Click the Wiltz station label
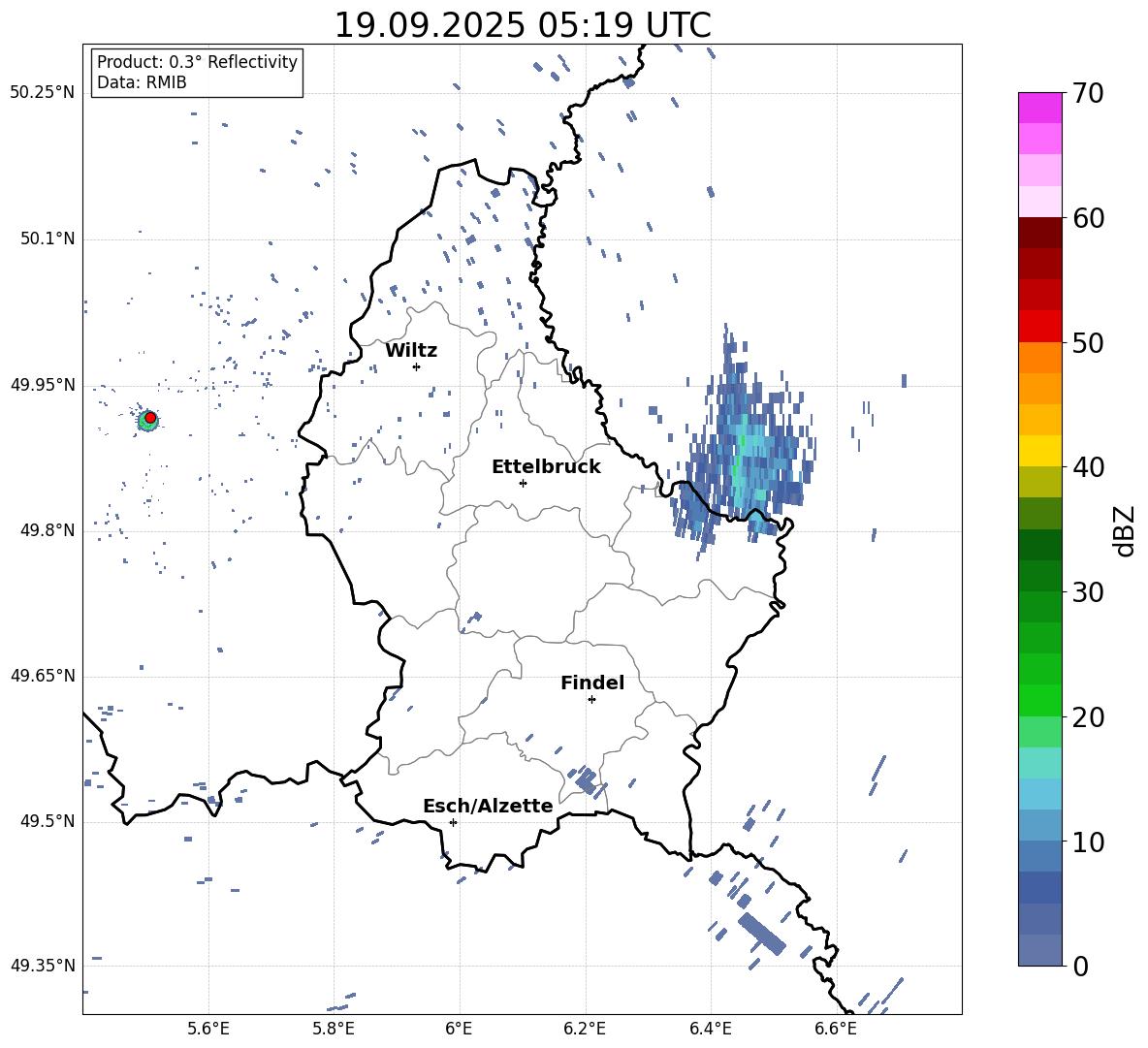 tap(411, 351)
